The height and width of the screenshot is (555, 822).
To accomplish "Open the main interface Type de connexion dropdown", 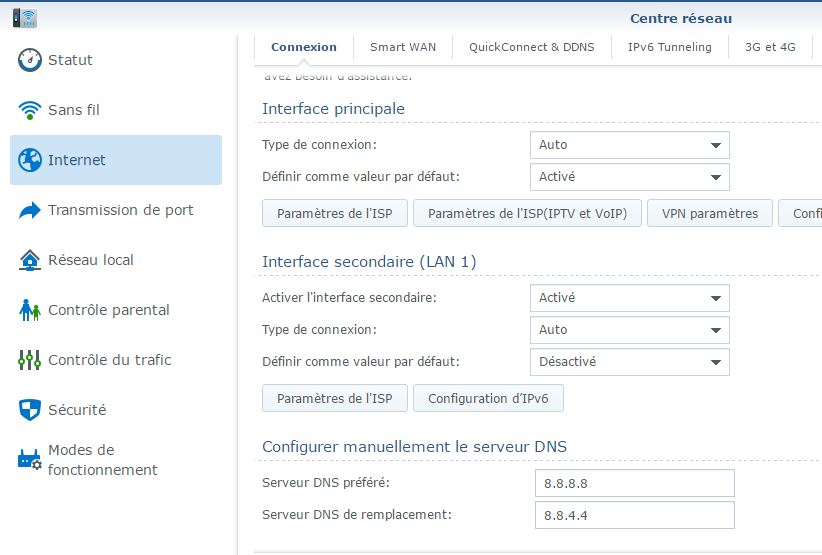I will pyautogui.click(x=629, y=145).
